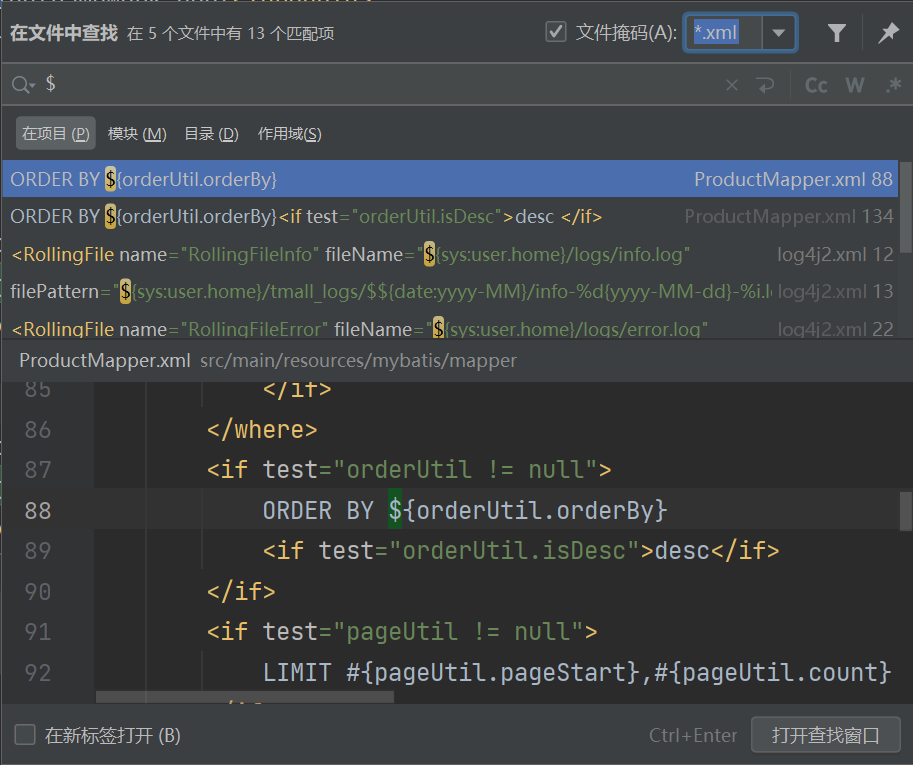Click ProductMapper.xml preview file name

pos(105,360)
